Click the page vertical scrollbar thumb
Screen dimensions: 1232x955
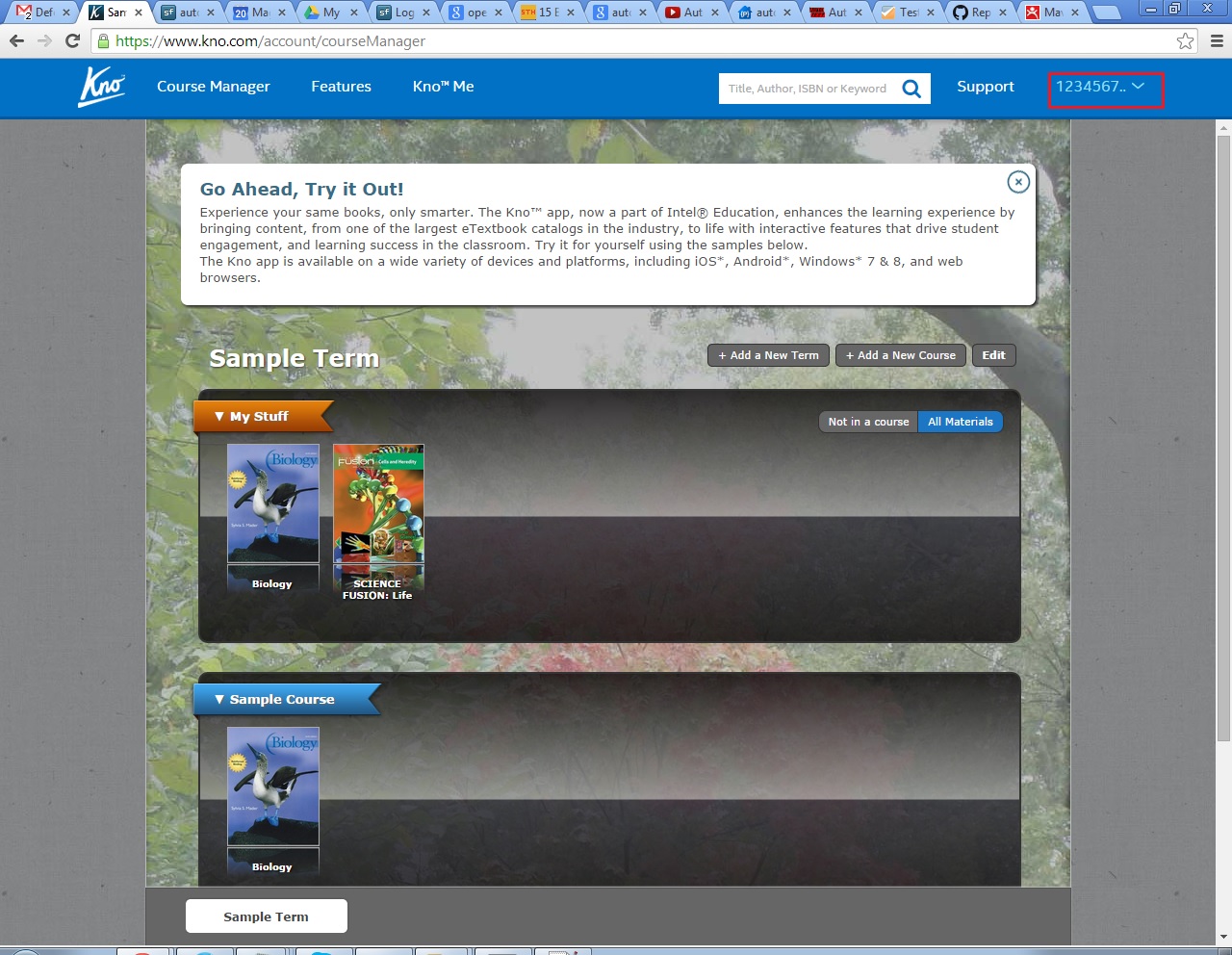point(1223,438)
